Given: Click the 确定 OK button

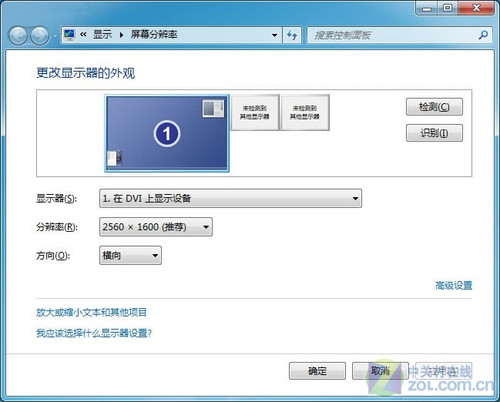Looking at the screenshot, I should point(317,371).
